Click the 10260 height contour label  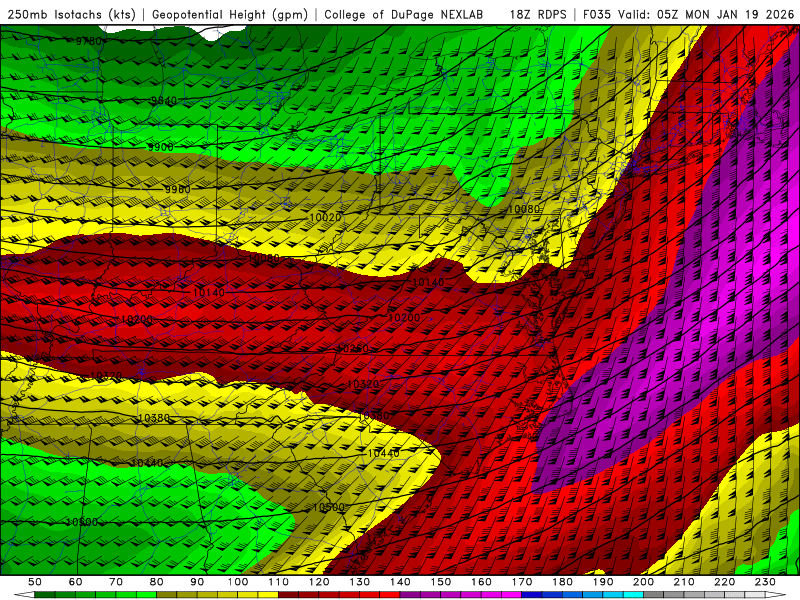(353, 349)
